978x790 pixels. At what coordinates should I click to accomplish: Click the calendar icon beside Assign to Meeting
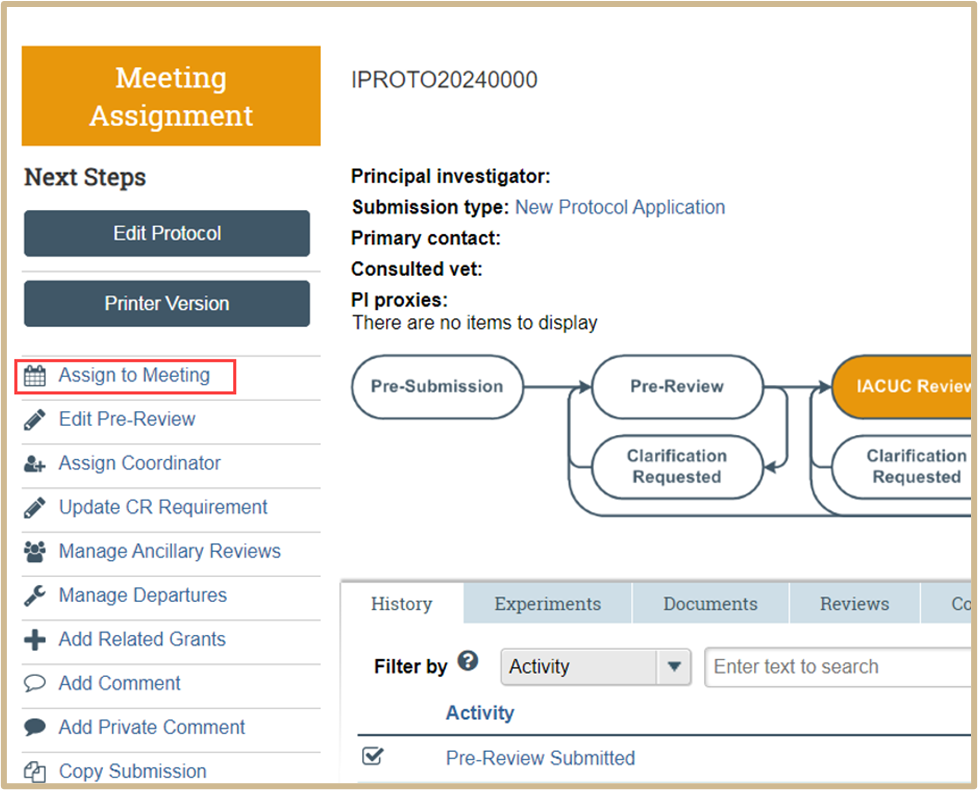35,376
